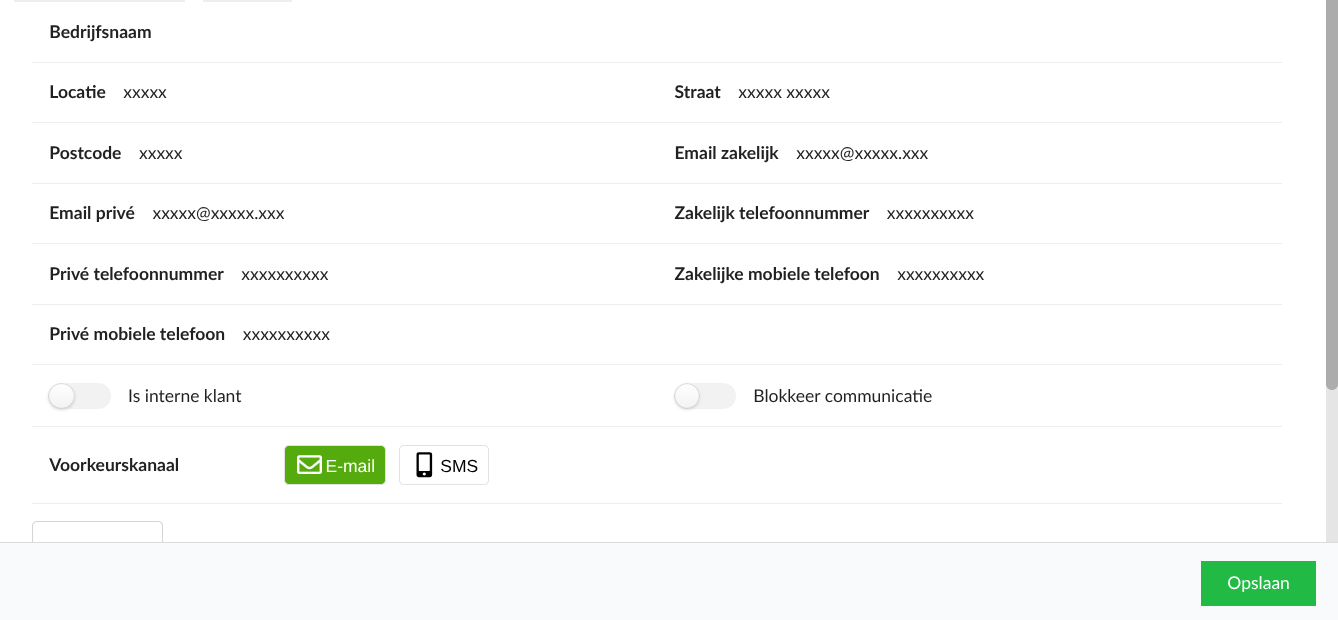This screenshot has width=1338, height=620.
Task: Enable the Is interne klant switch
Action: pos(79,396)
